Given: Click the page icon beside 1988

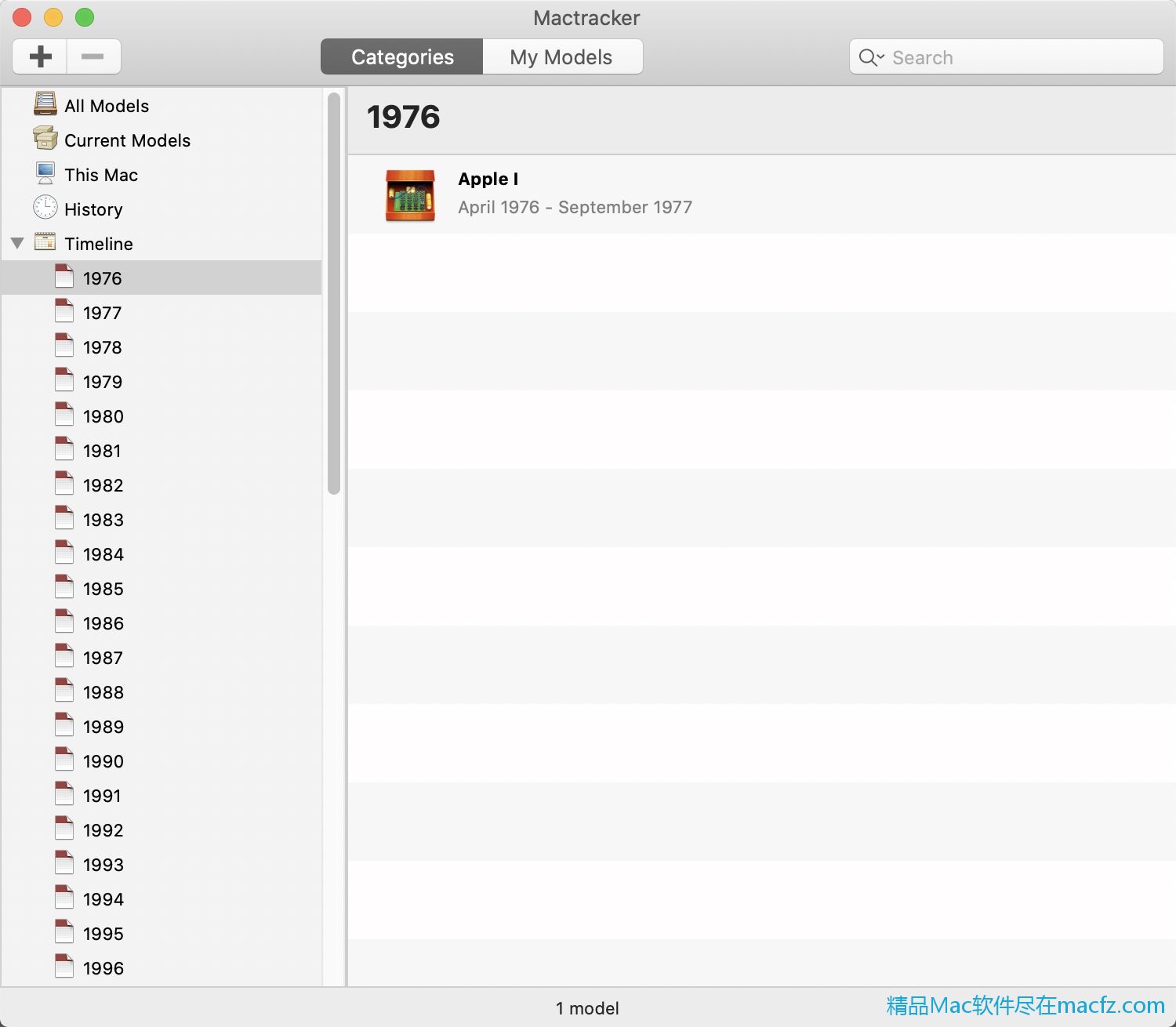Looking at the screenshot, I should [64, 691].
